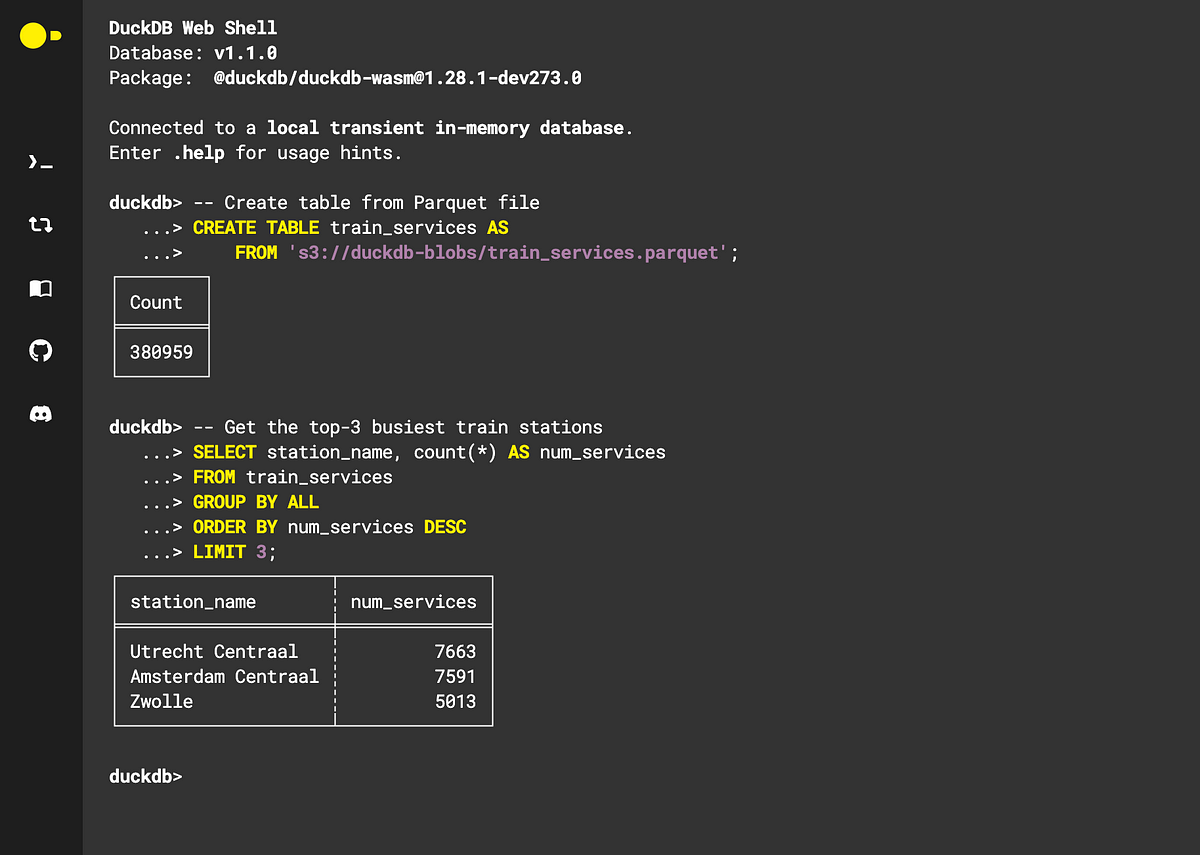
Task: Click the empty duckdb> prompt line
Action: [x=146, y=776]
